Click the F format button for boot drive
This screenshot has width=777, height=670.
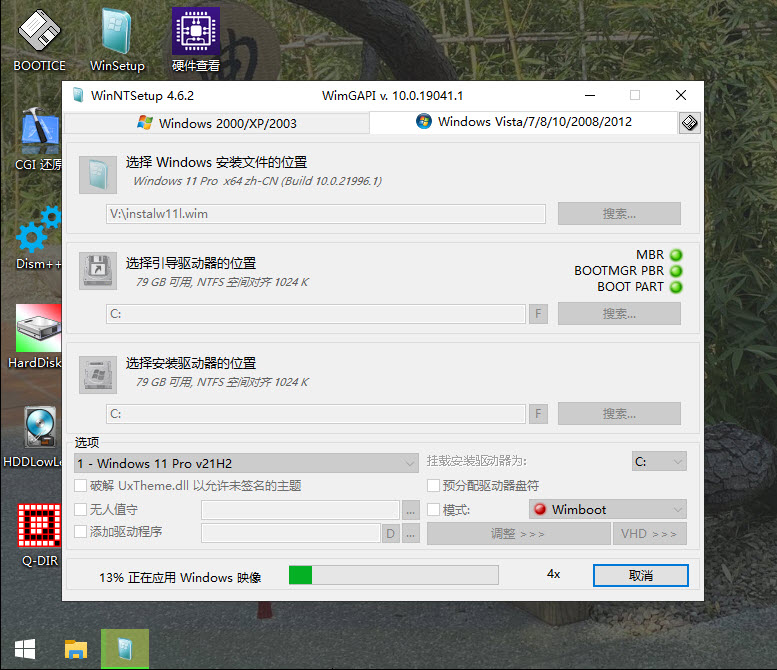[x=538, y=314]
